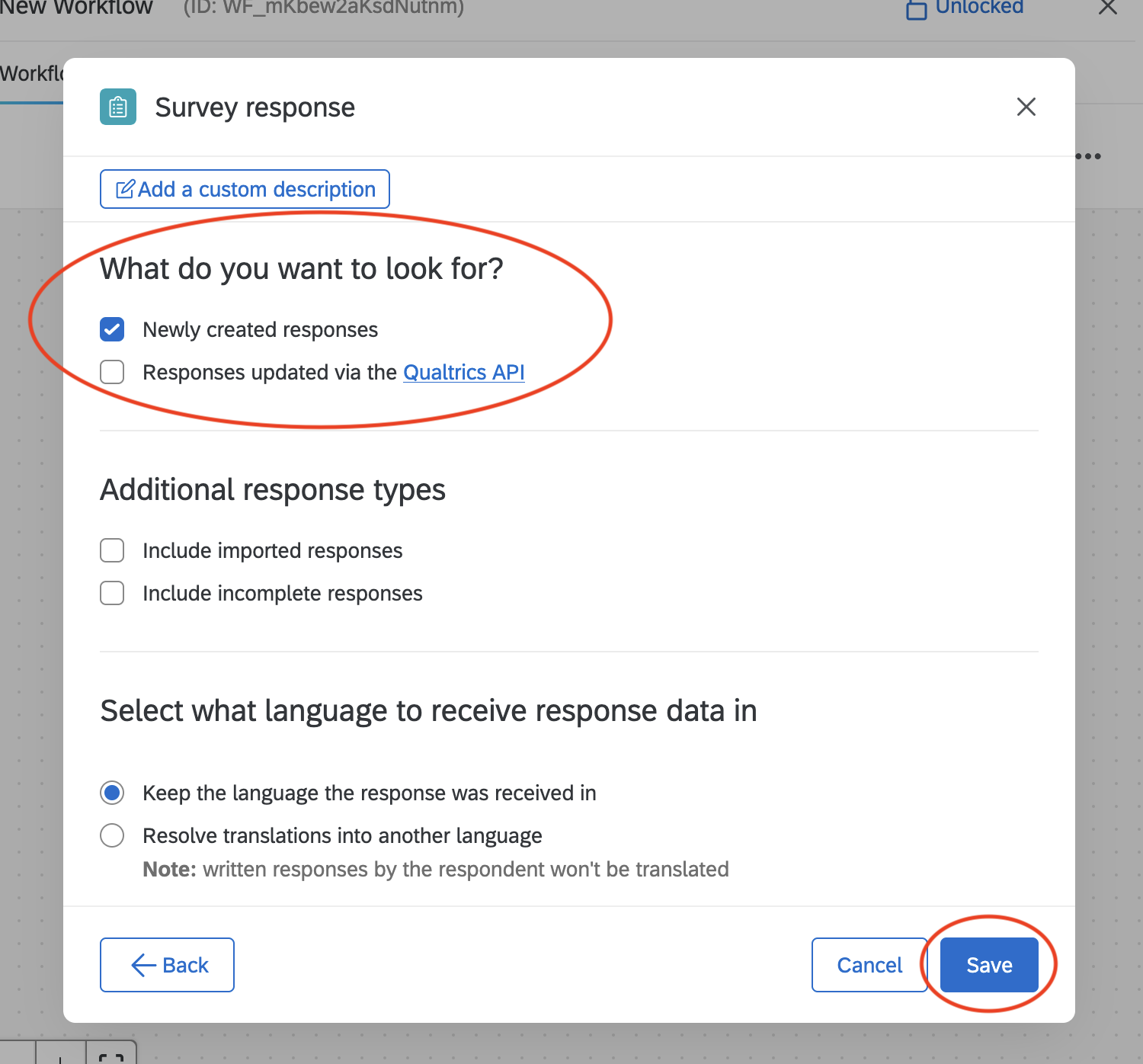Close the Survey response dialog
This screenshot has width=1143, height=1064.
coord(1026,107)
